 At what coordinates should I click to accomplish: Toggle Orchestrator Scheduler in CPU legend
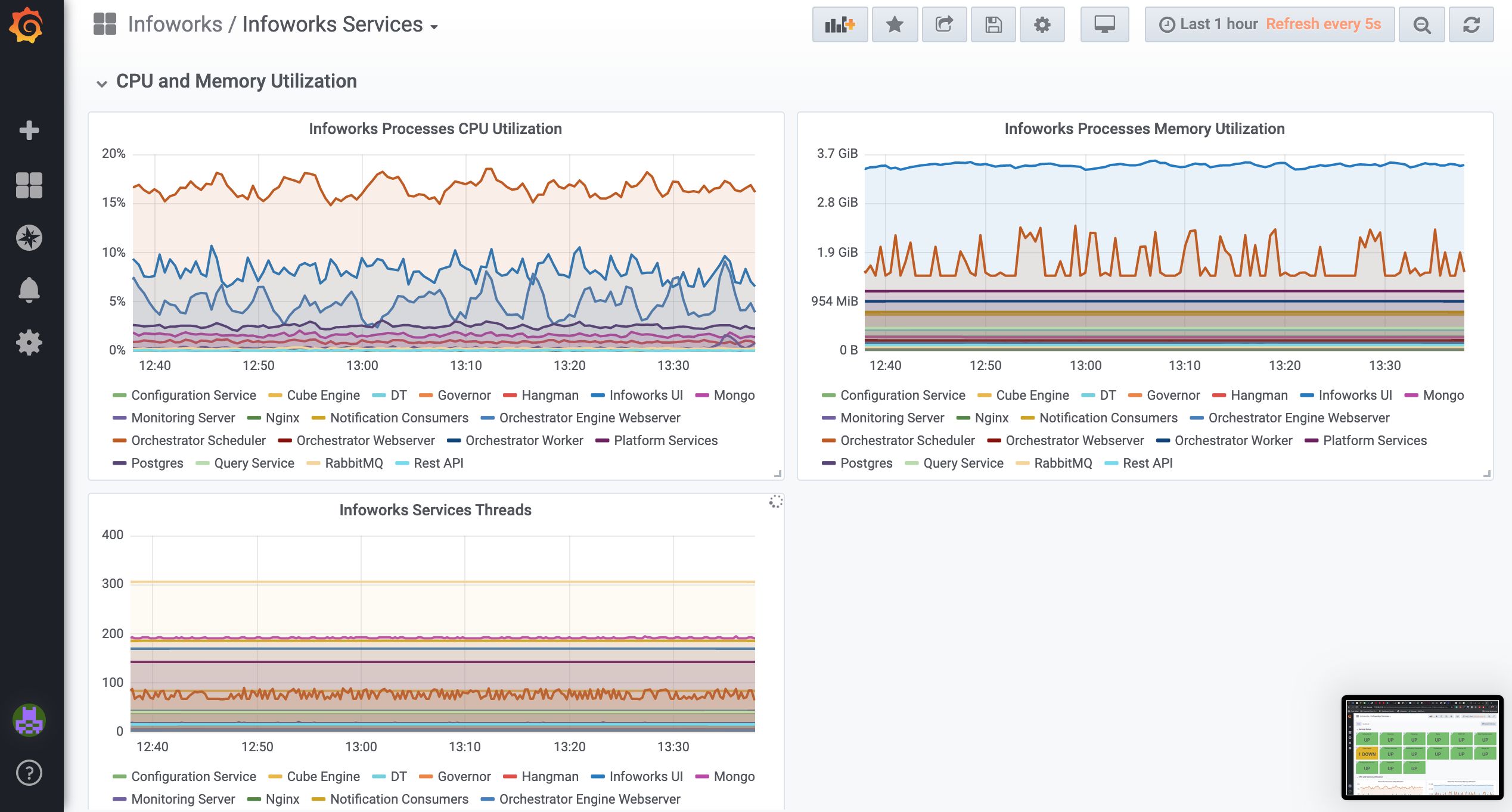198,441
